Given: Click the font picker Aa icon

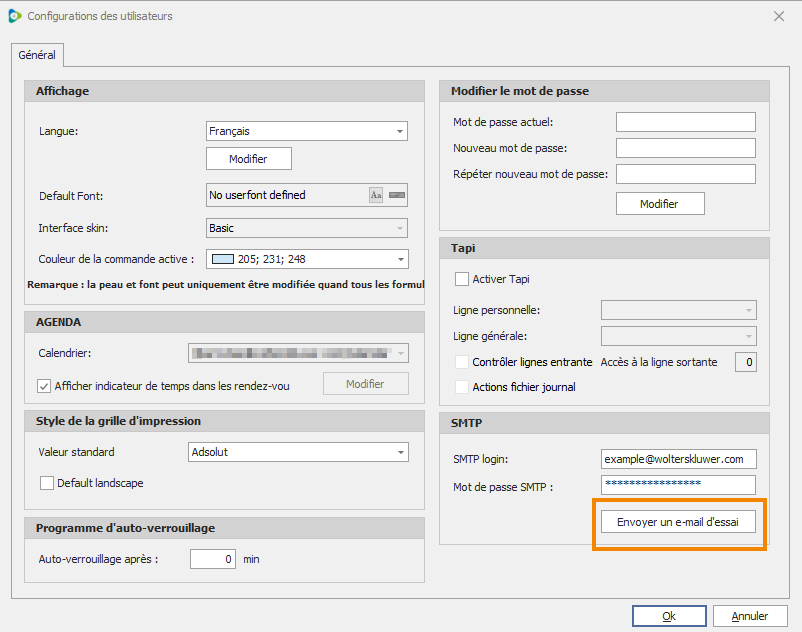Looking at the screenshot, I should (376, 195).
